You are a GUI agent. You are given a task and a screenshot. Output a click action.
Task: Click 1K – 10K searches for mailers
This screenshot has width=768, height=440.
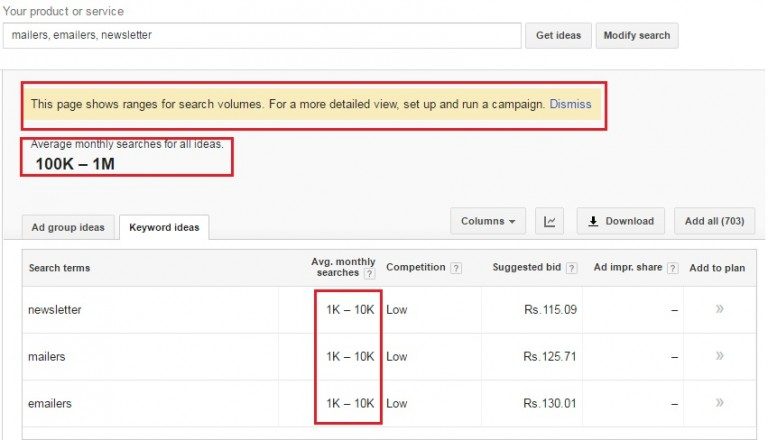tap(350, 357)
